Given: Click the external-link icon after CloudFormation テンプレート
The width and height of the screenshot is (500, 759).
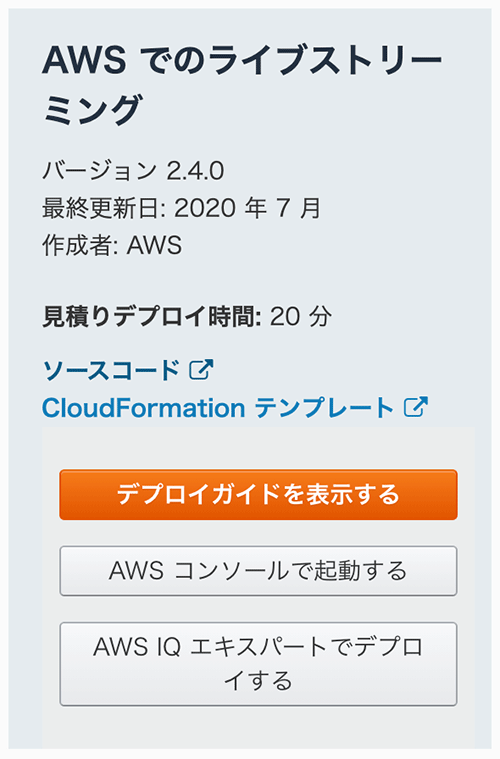Looking at the screenshot, I should (416, 407).
